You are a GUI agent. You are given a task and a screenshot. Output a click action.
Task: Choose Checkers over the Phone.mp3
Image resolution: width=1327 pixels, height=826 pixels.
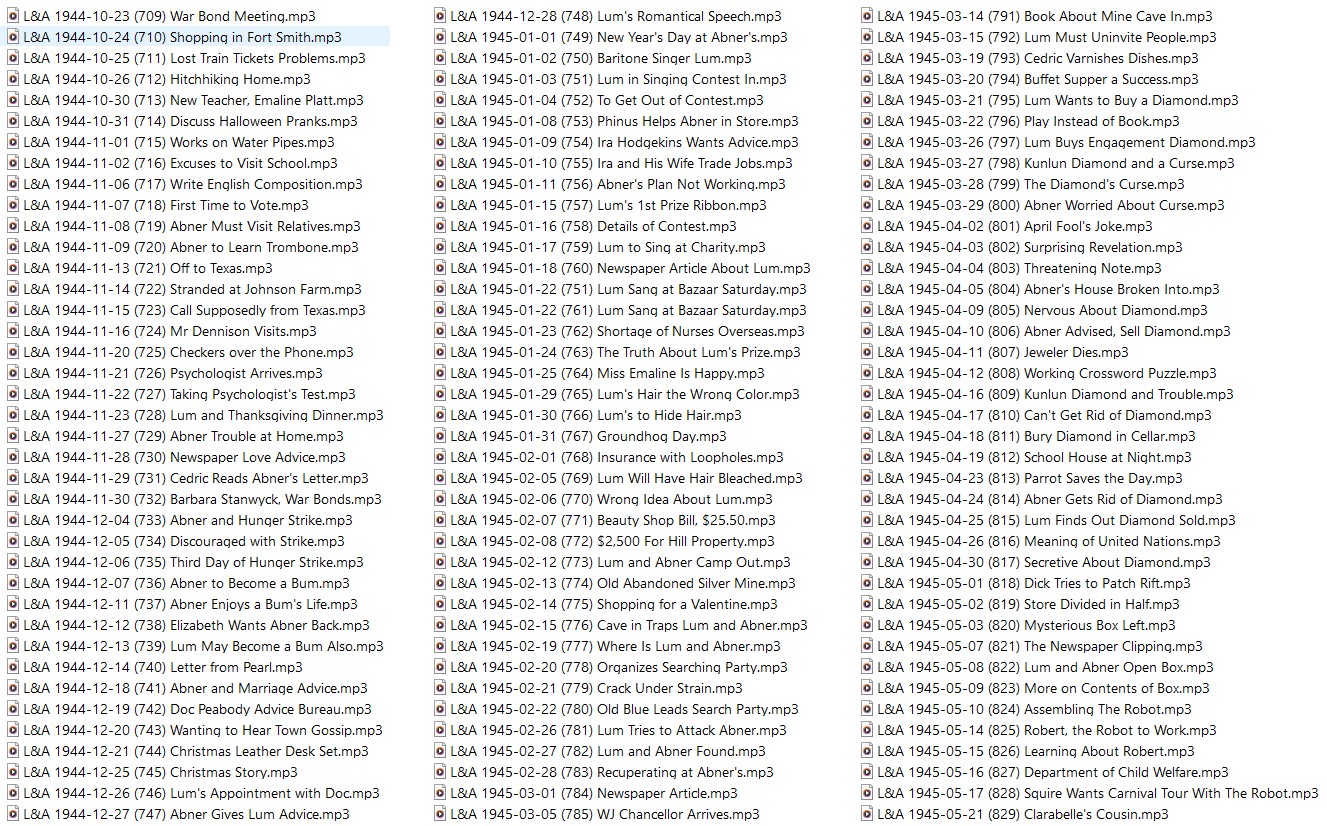click(x=188, y=352)
